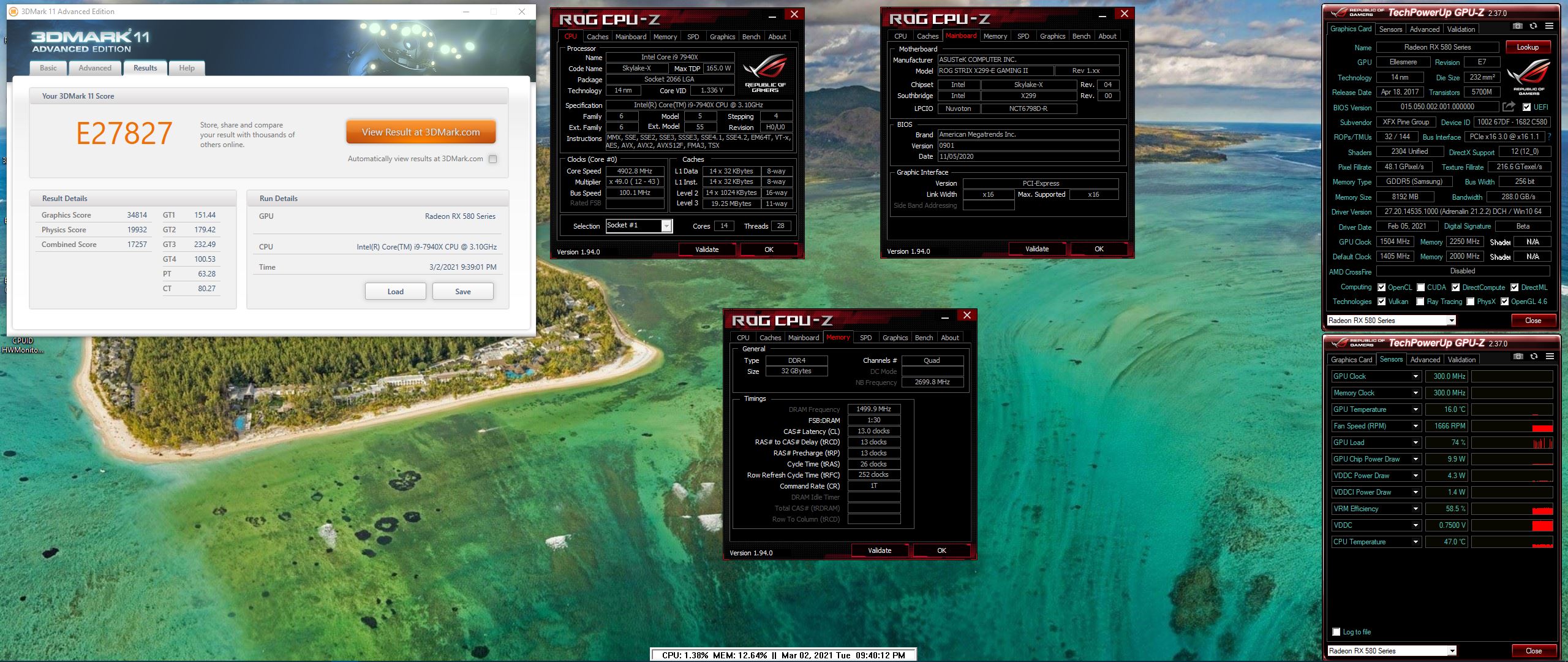The width and height of the screenshot is (1568, 662).
Task: Open GPU selector dropdown in GPU-Z Sensors window
Action: coord(1452,651)
